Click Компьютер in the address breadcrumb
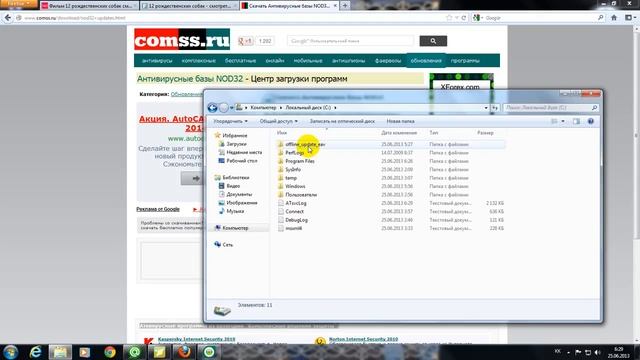Image resolution: width=640 pixels, height=360 pixels. 263,108
